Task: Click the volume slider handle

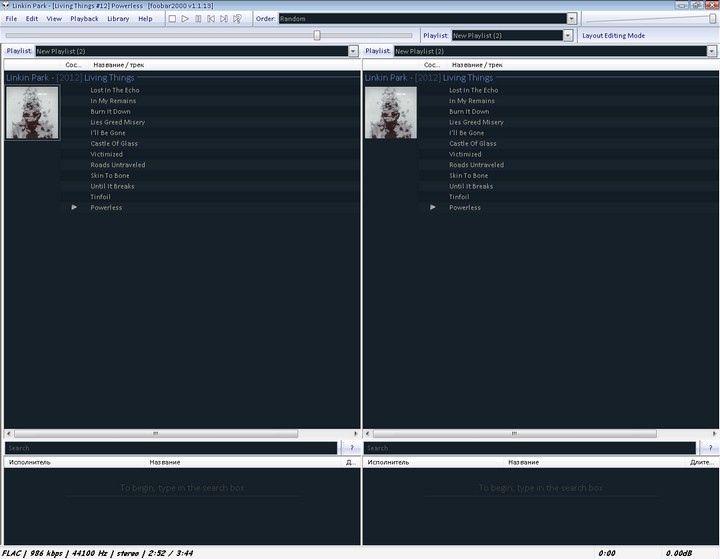Action: 712,18
